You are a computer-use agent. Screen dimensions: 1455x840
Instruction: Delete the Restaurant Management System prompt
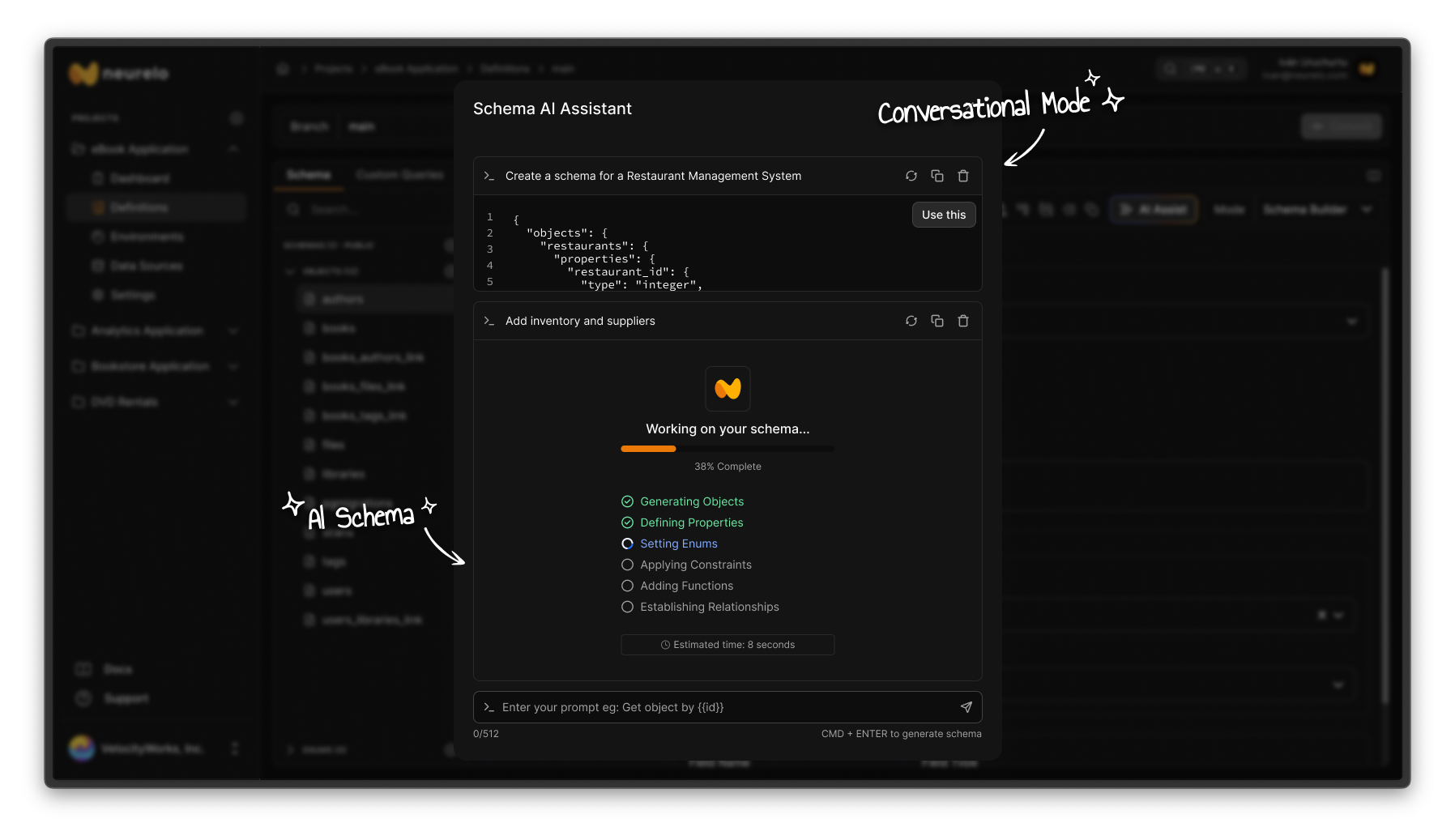pyautogui.click(x=963, y=176)
